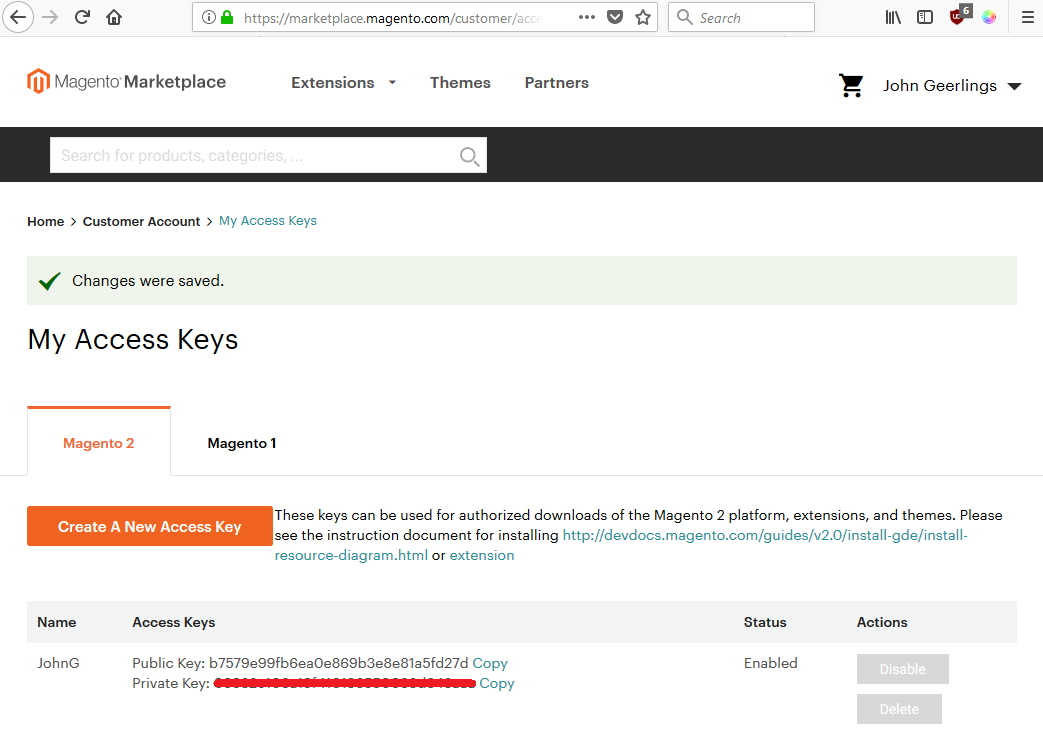The height and width of the screenshot is (743, 1043).
Task: Click the green padlock security icon
Action: tap(227, 17)
